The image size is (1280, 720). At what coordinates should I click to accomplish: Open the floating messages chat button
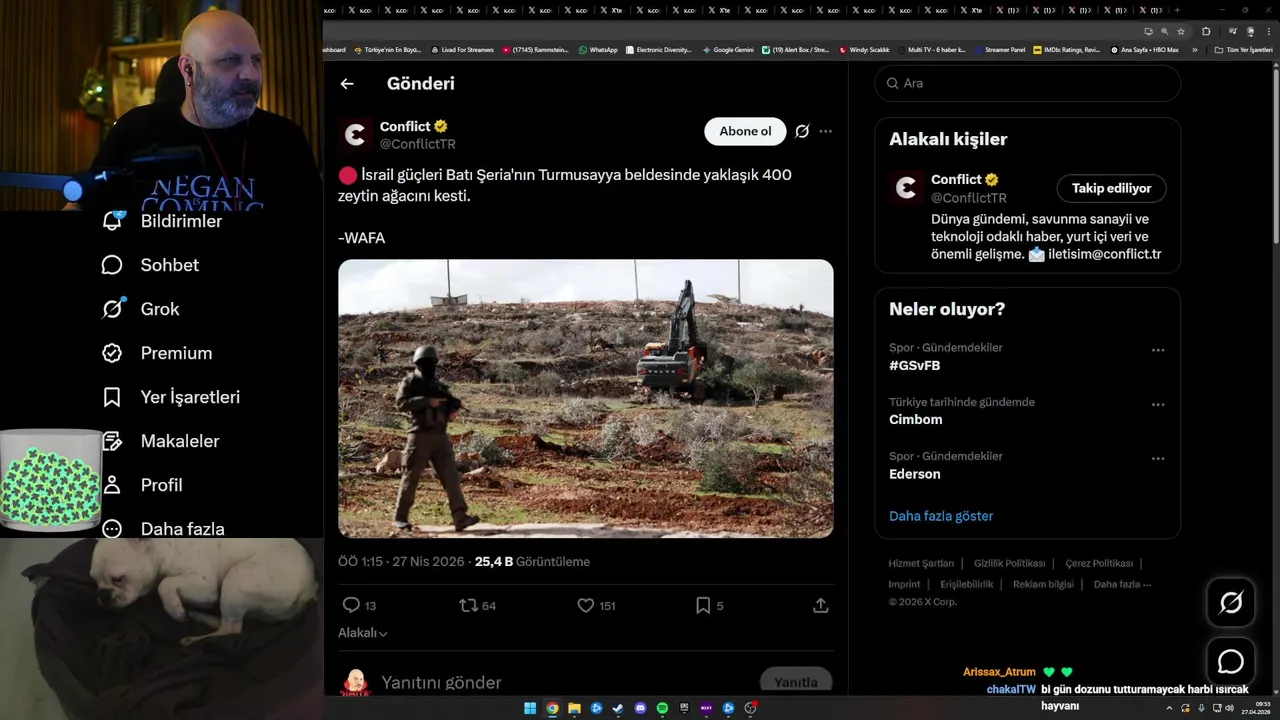[1231, 662]
